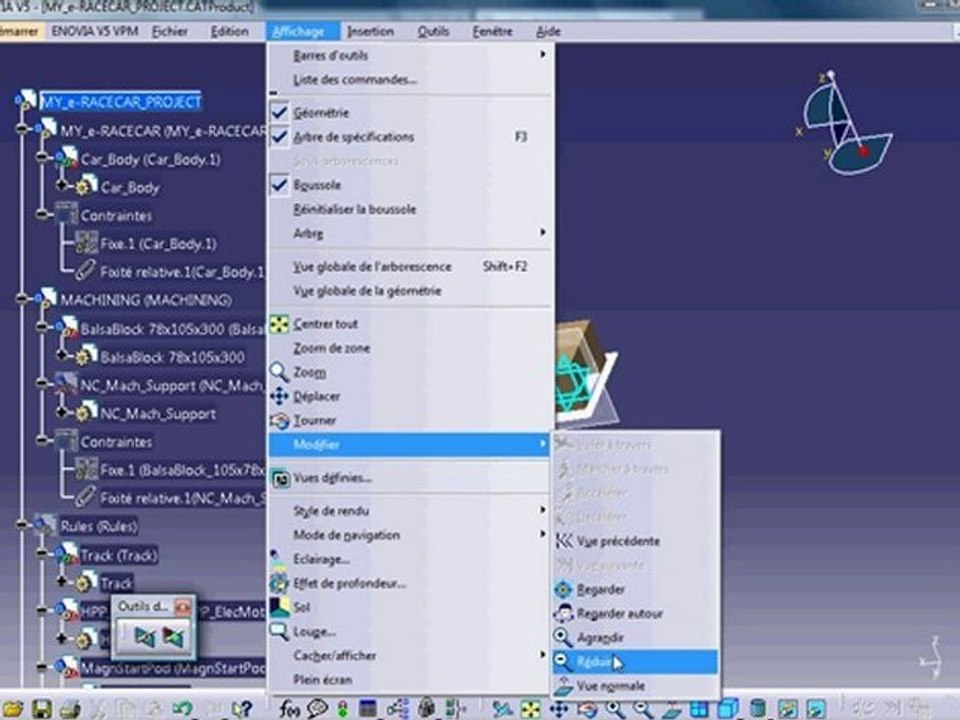960x720 pixels.
Task: Collapse the Rules (Rules) tree node
Action: 22,525
